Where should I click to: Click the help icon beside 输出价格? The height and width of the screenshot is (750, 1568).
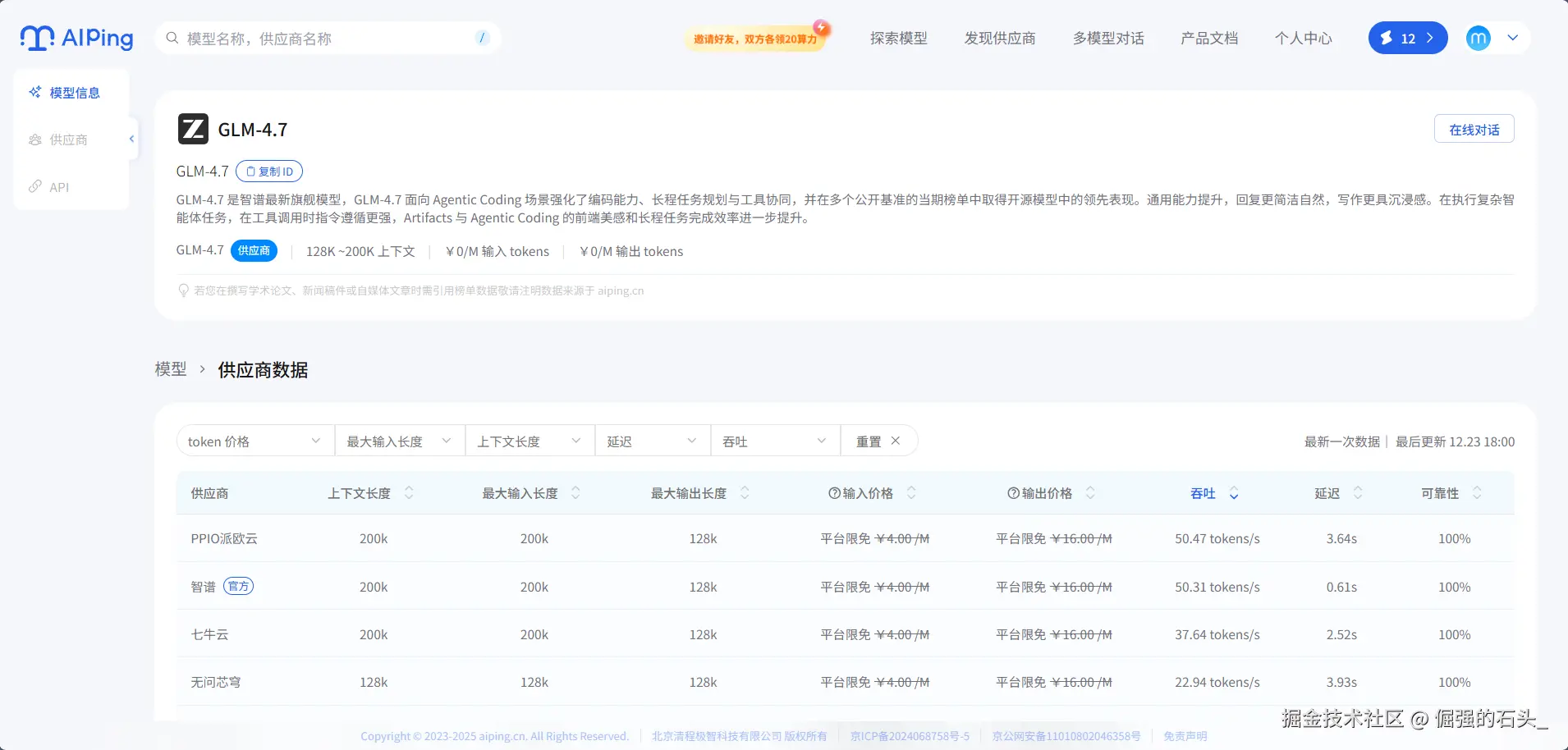point(1013,493)
